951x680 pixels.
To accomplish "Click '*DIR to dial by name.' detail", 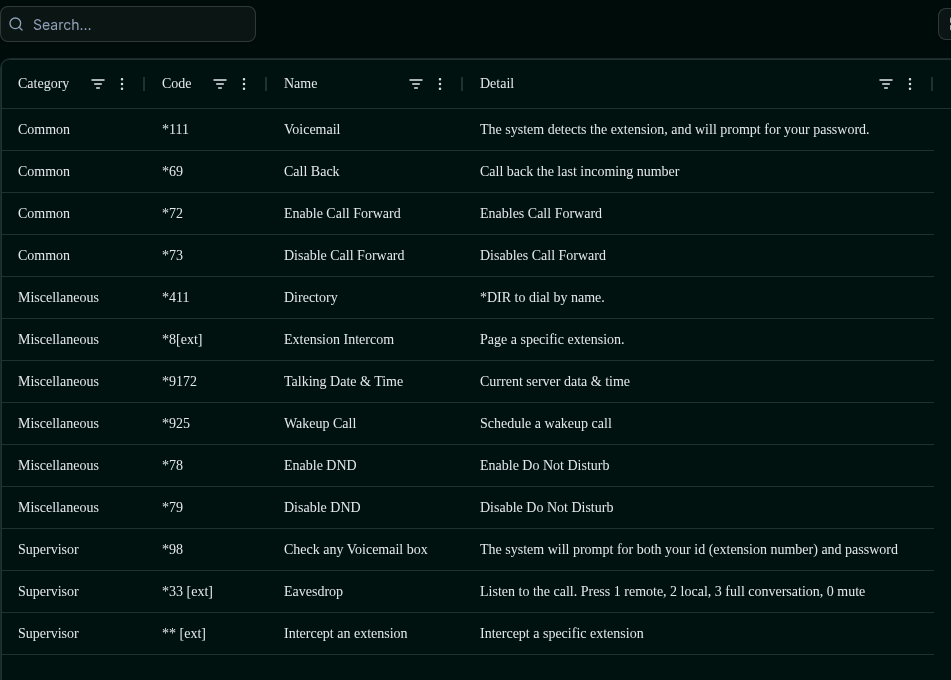I will click(542, 297).
